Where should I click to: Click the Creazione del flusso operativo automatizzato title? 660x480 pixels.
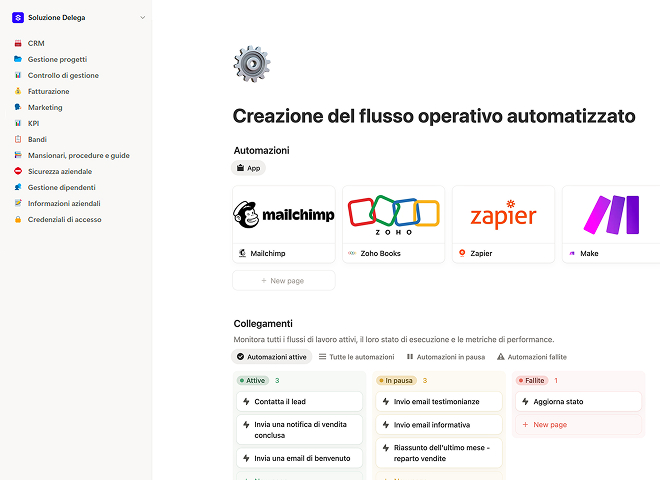(x=434, y=116)
